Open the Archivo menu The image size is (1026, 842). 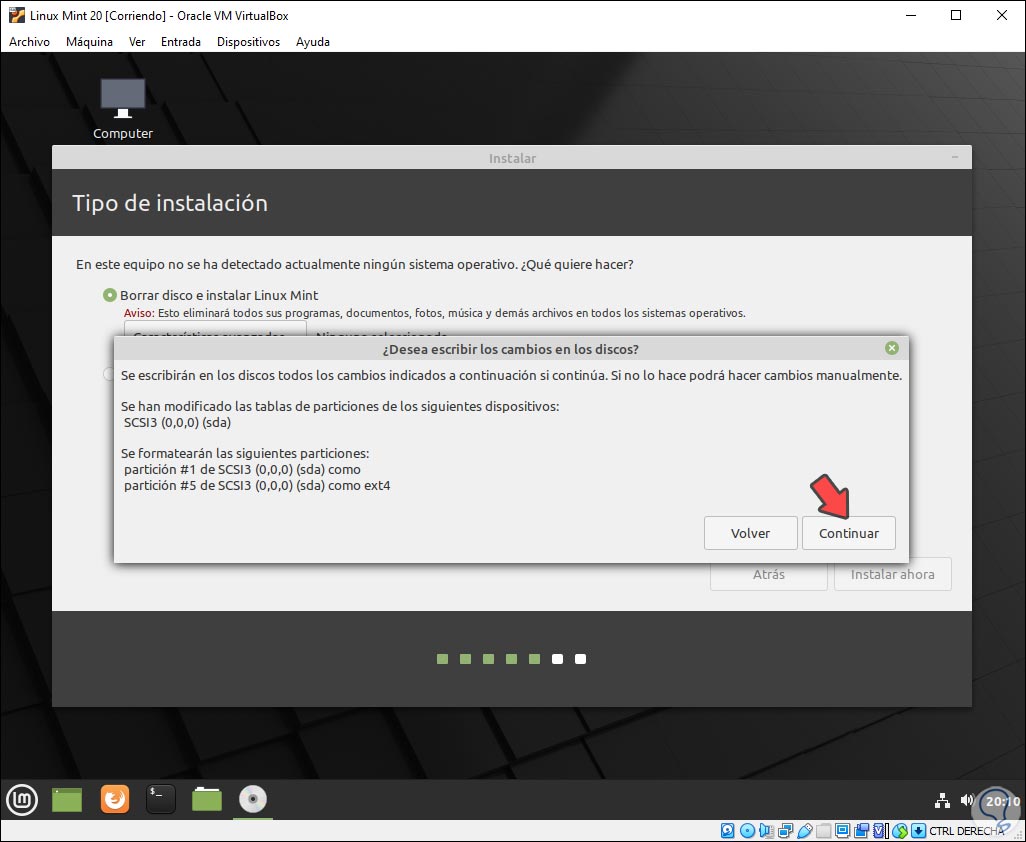coord(29,42)
